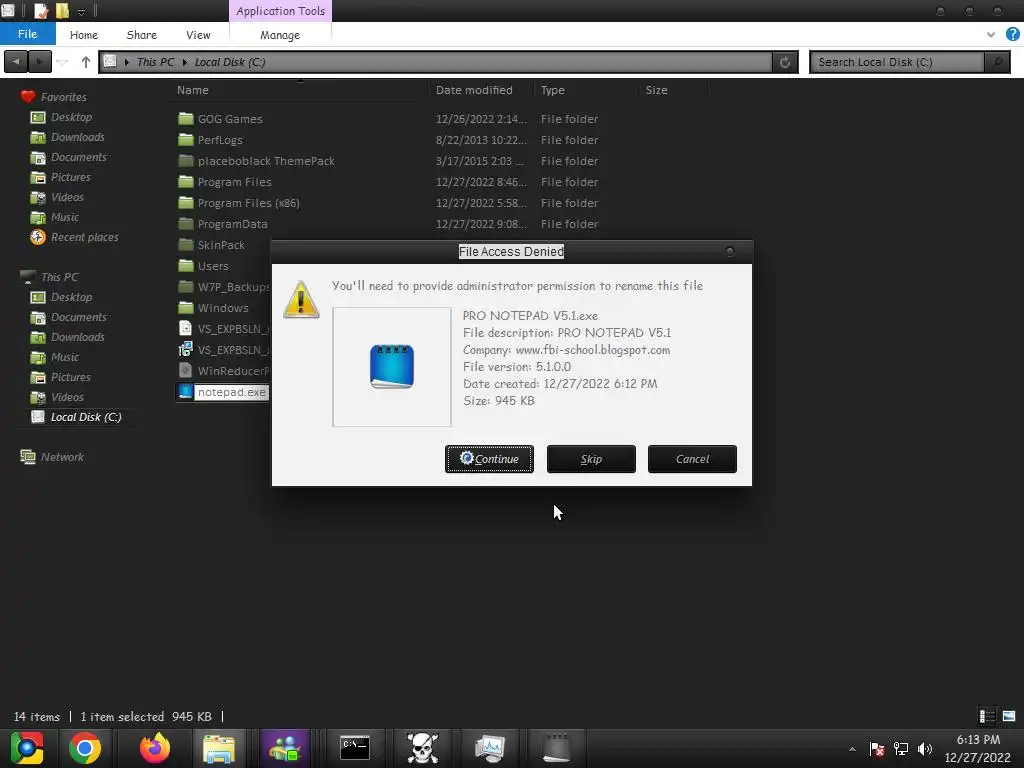
Task: Cancel the File Access Denied dialog
Action: tap(692, 459)
